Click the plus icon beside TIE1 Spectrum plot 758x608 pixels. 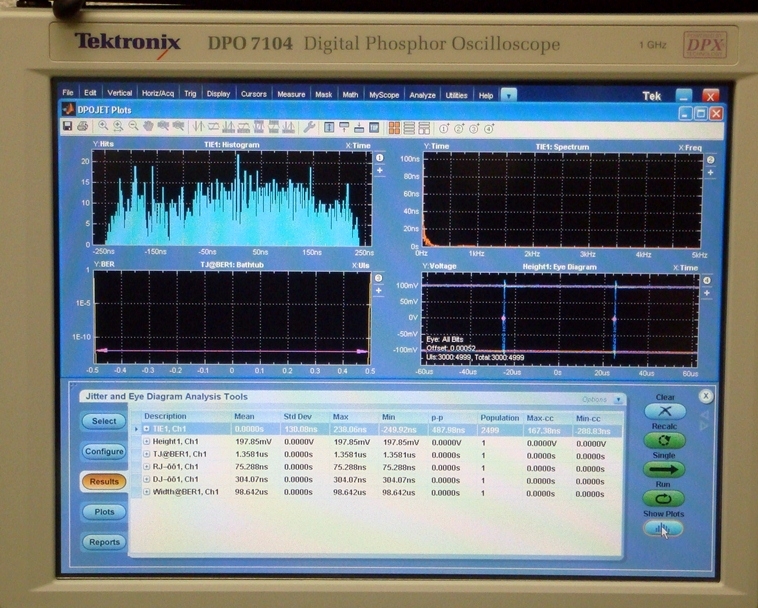tap(710, 173)
